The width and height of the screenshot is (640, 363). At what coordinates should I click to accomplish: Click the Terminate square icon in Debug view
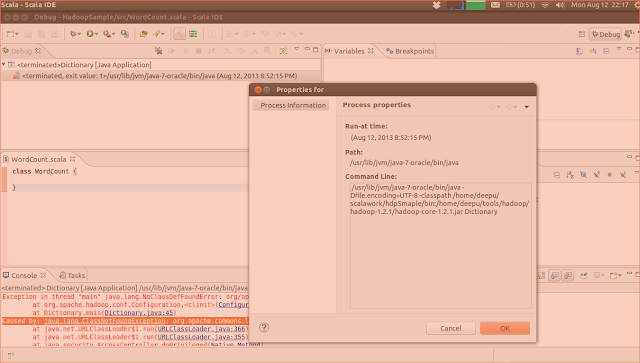(198, 51)
